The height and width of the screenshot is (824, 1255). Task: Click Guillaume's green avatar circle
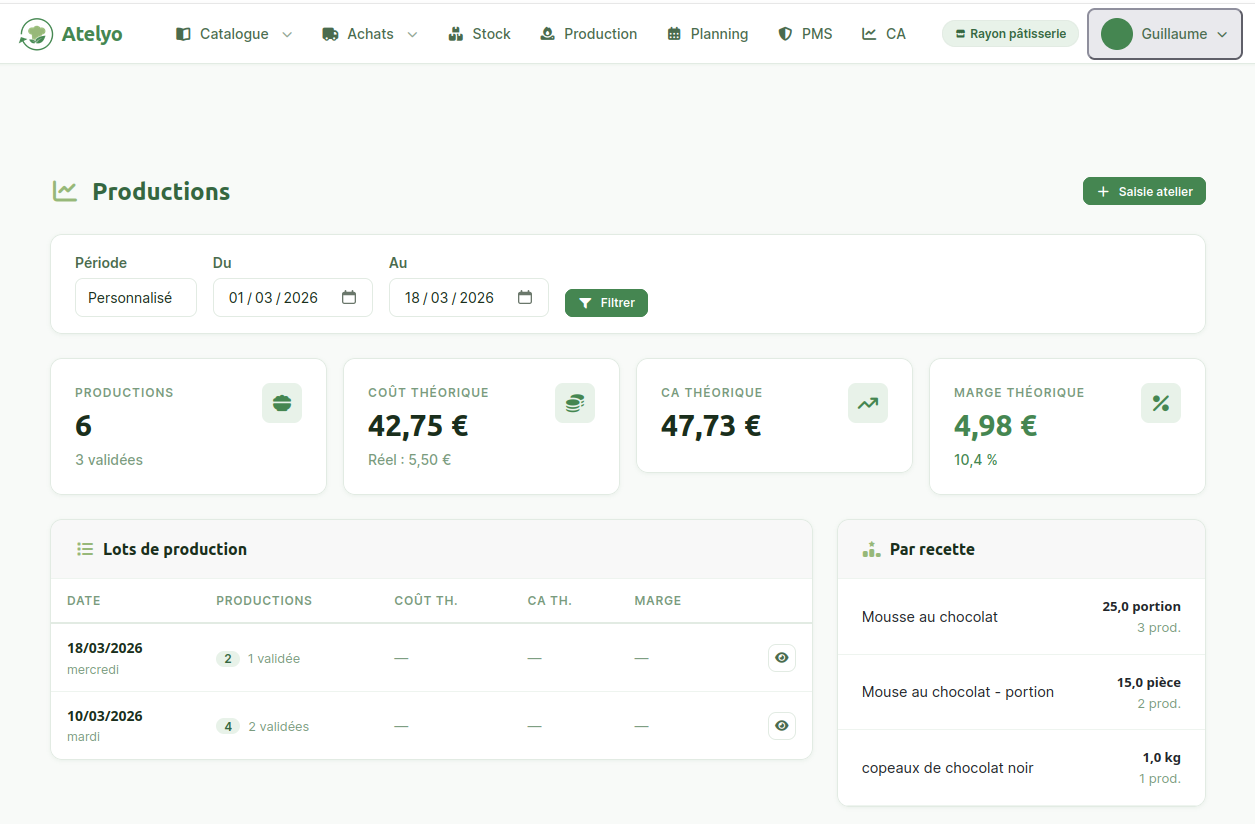pos(1116,34)
